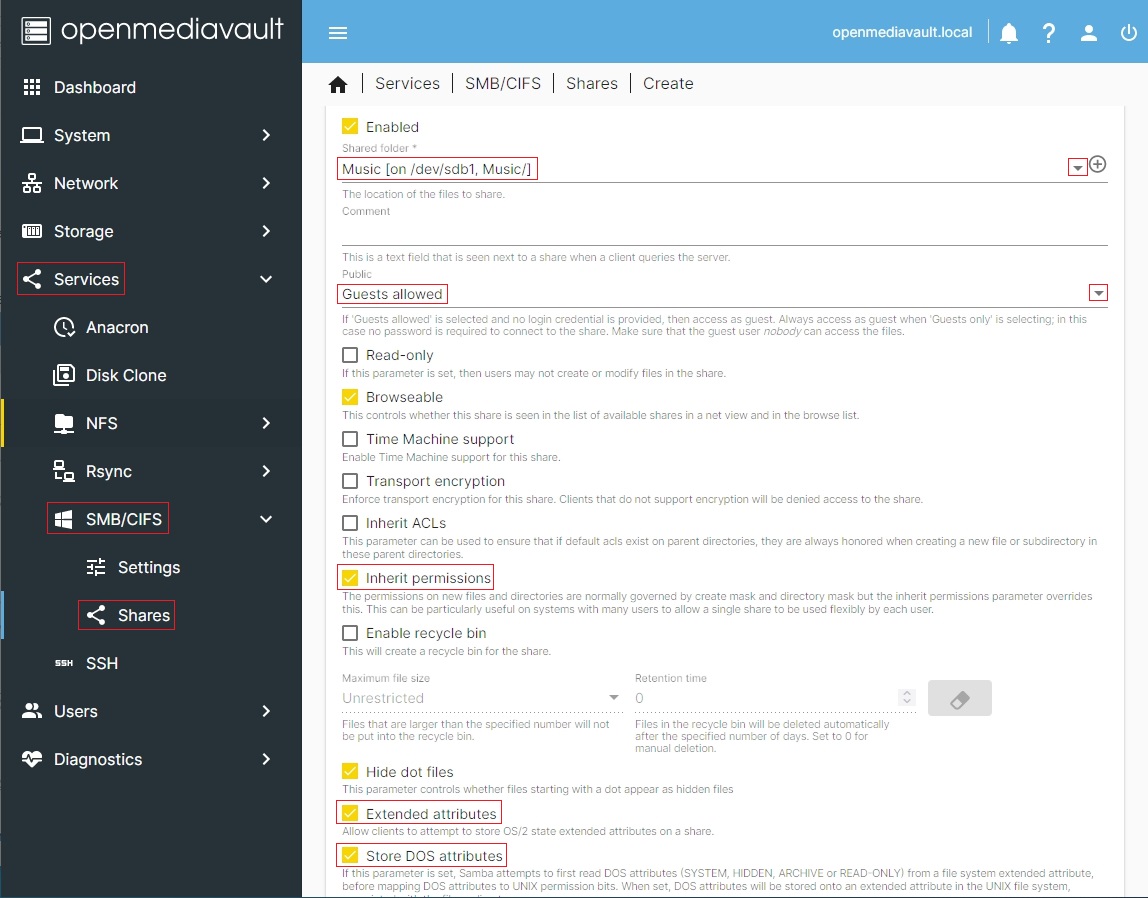Click the help question mark icon
The width and height of the screenshot is (1148, 898).
(x=1048, y=33)
